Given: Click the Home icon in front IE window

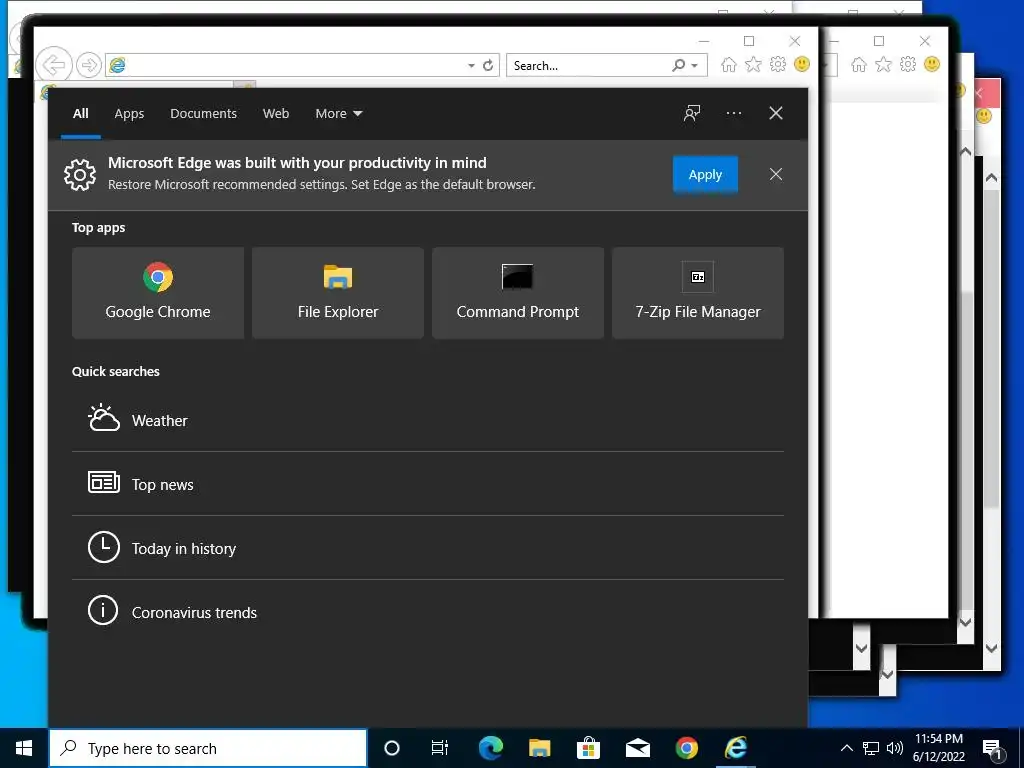Looking at the screenshot, I should coord(729,64).
